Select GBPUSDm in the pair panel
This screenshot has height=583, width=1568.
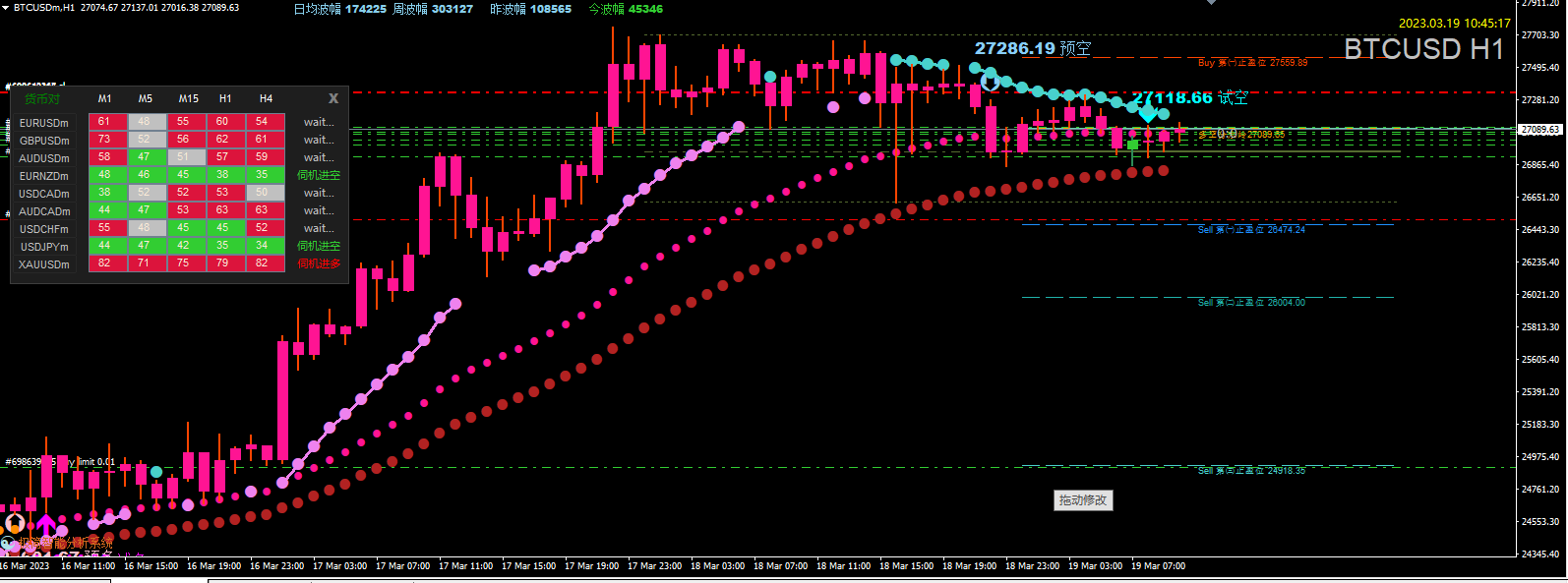(44, 141)
